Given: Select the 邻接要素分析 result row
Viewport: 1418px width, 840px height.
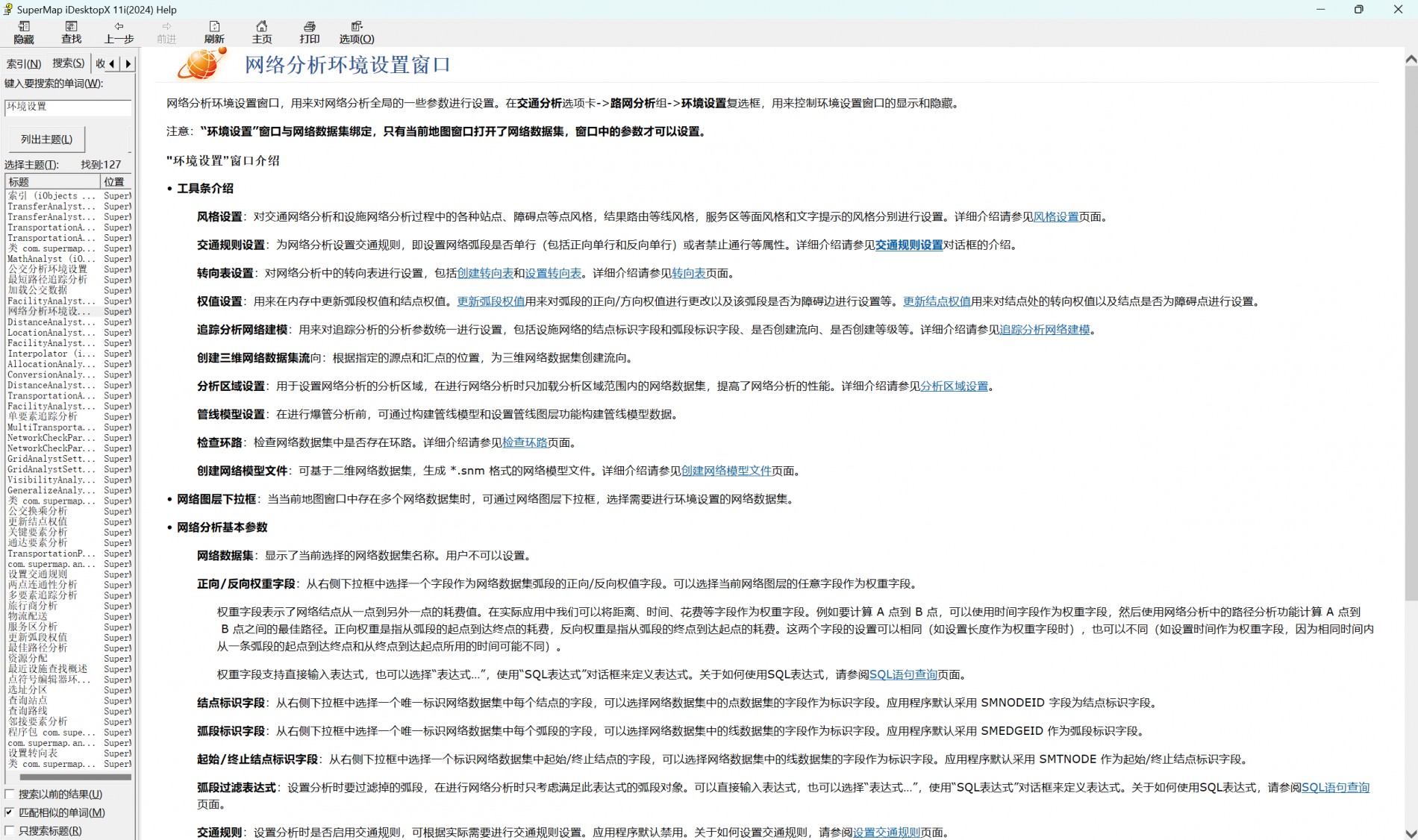Looking at the screenshot, I should (69, 721).
